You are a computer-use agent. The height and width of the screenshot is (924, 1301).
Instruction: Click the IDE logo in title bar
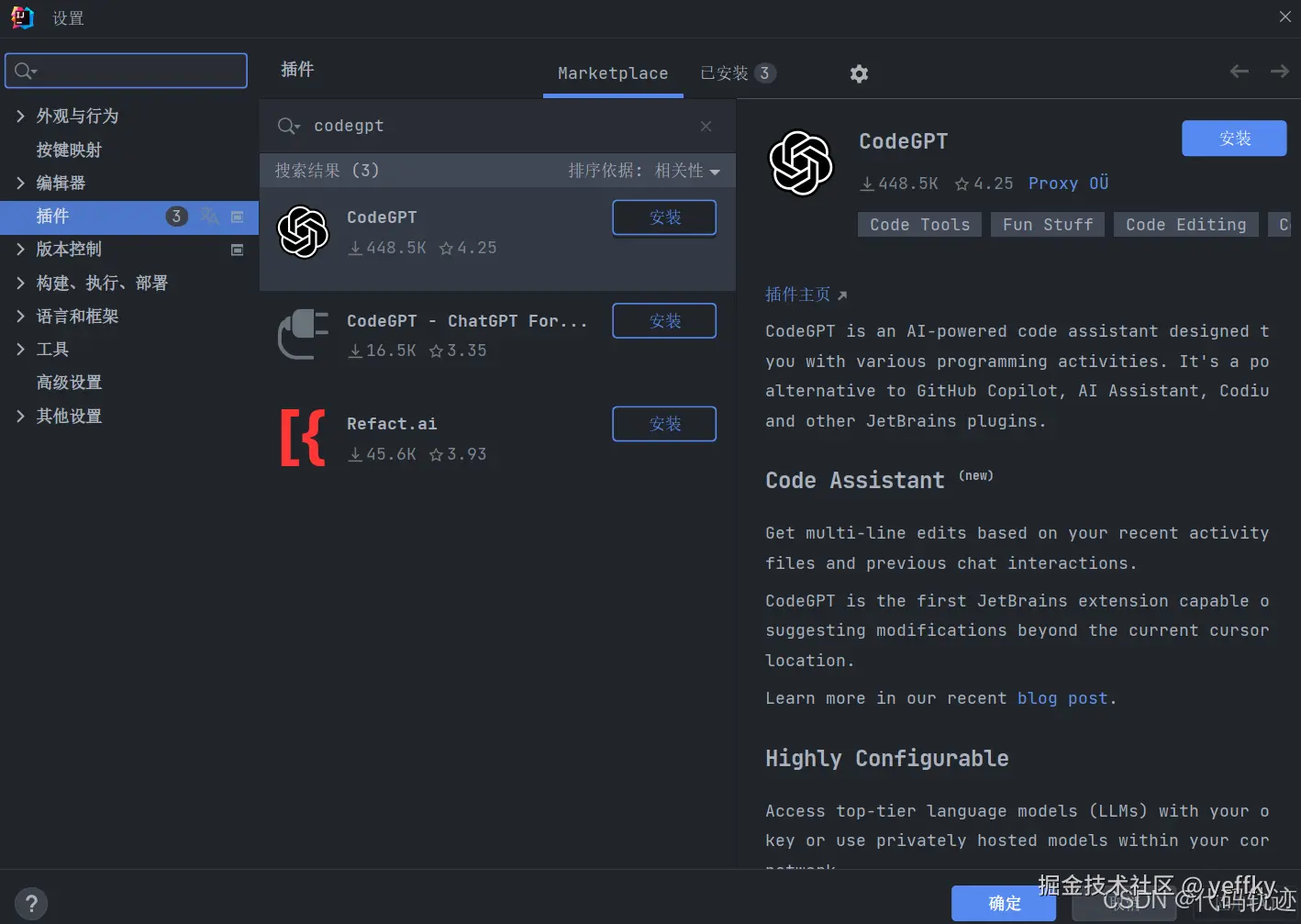pyautogui.click(x=22, y=17)
